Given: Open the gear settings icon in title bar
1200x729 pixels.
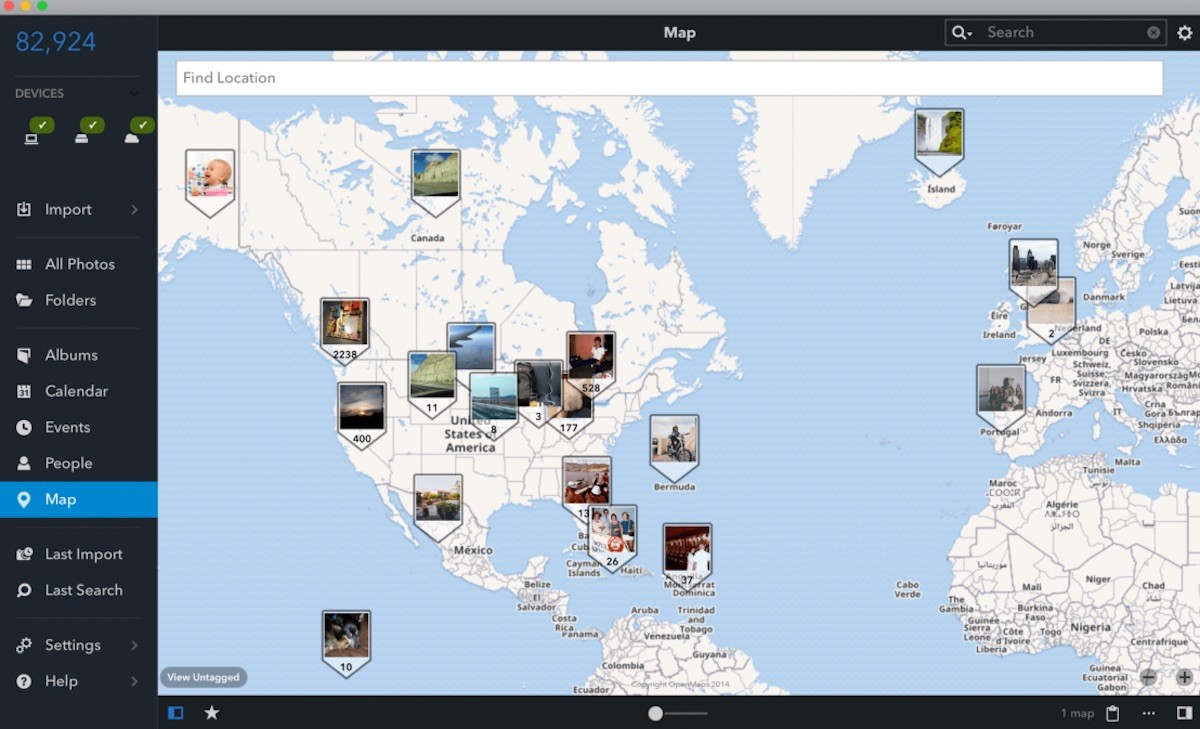Looking at the screenshot, I should (x=1185, y=33).
